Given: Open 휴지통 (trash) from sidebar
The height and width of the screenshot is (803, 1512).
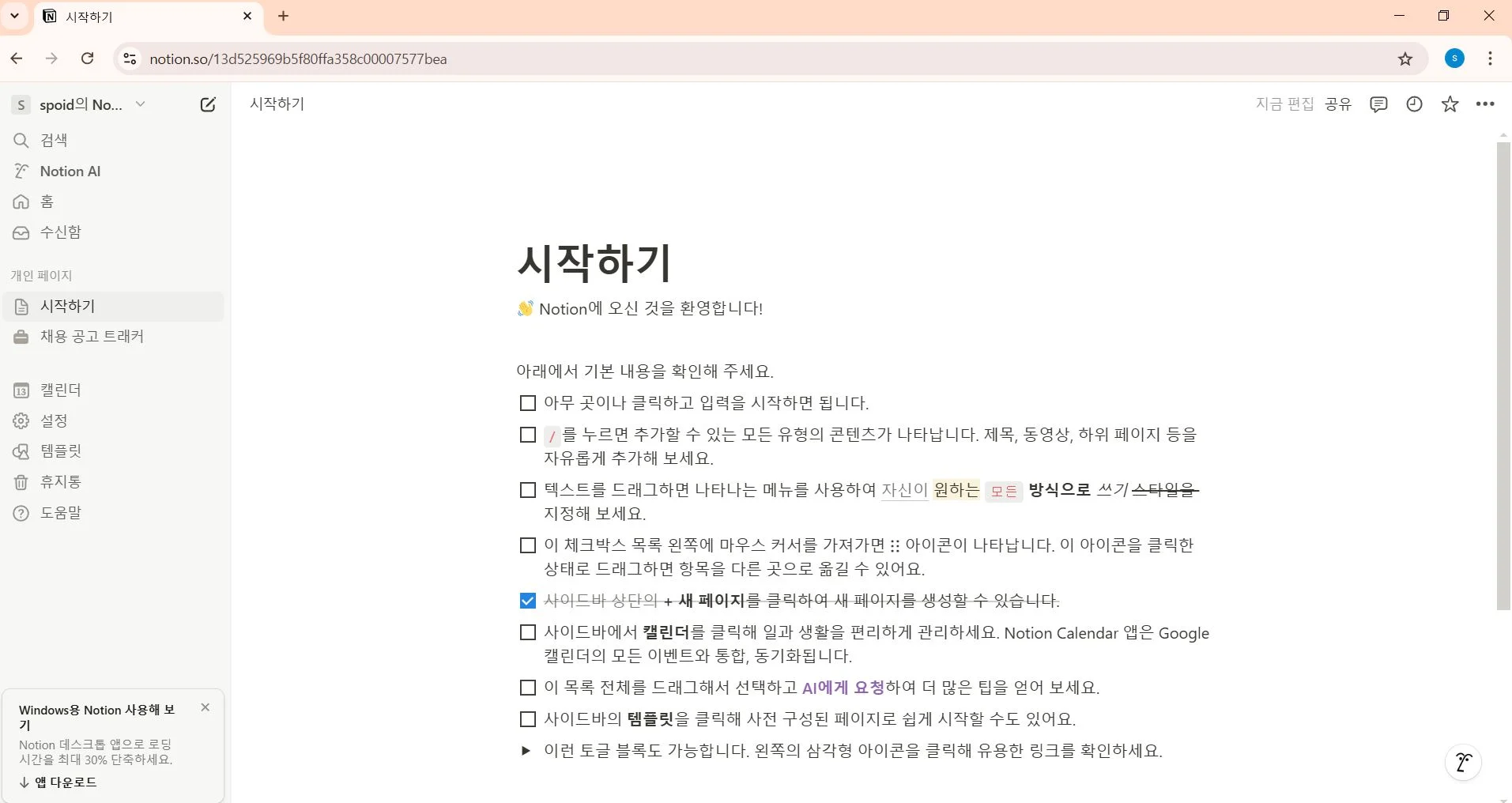Looking at the screenshot, I should click(x=60, y=481).
